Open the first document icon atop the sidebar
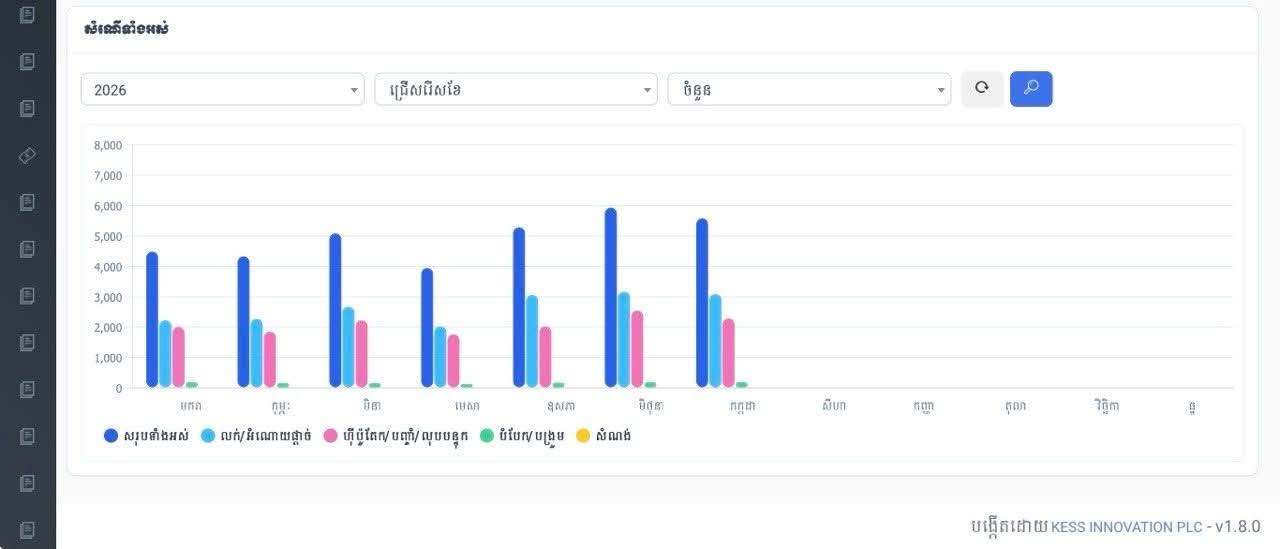 coord(28,15)
